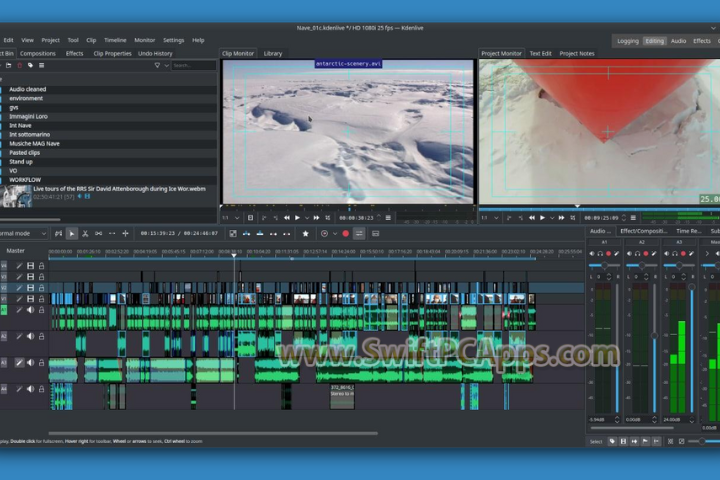720x480 pixels.
Task: Toggle lock on track A4
Action: click(x=41, y=389)
